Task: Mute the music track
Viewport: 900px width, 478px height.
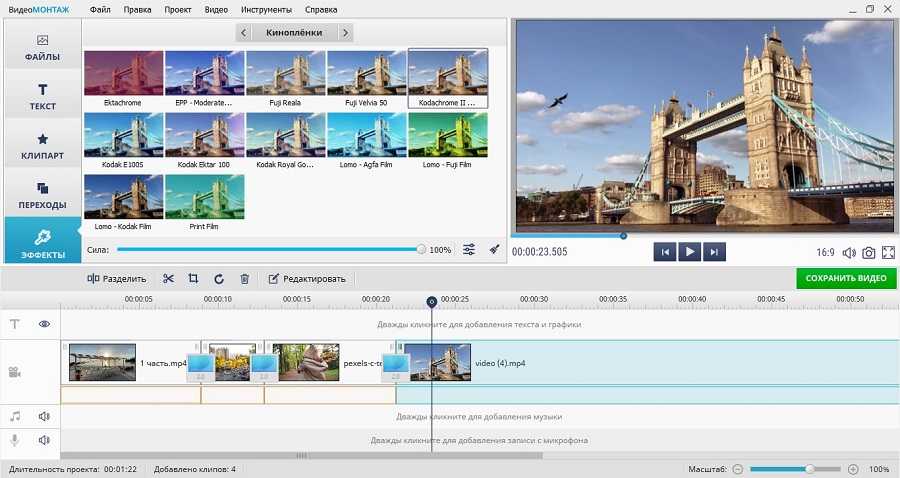Action: coord(44,416)
